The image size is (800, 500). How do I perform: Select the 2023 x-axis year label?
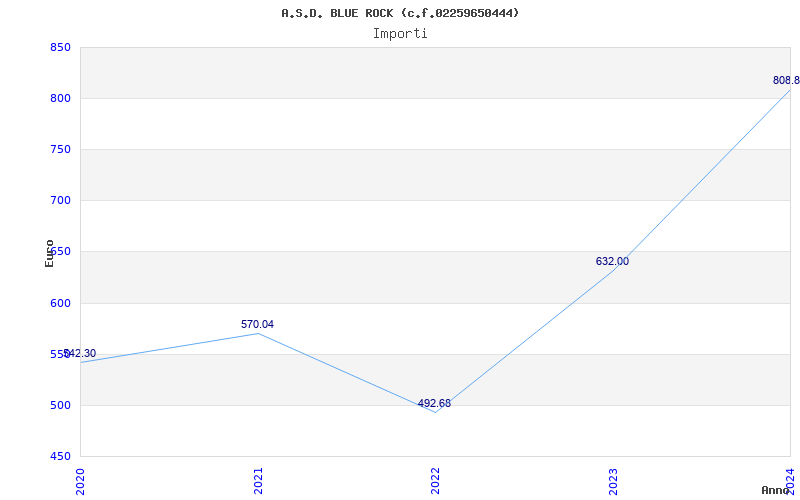coord(613,480)
